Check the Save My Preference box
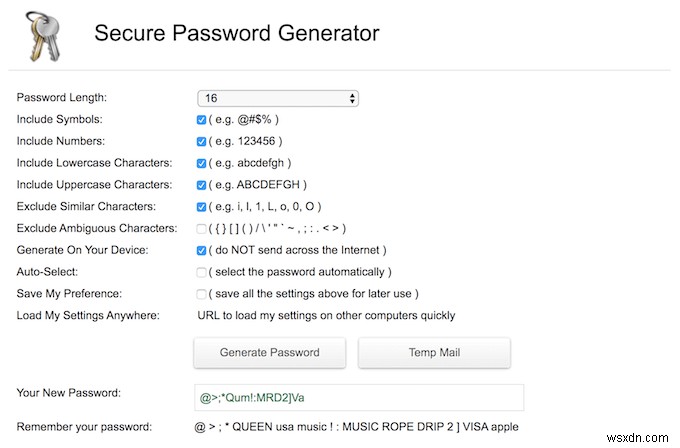This screenshot has width=680, height=448. pos(202,294)
